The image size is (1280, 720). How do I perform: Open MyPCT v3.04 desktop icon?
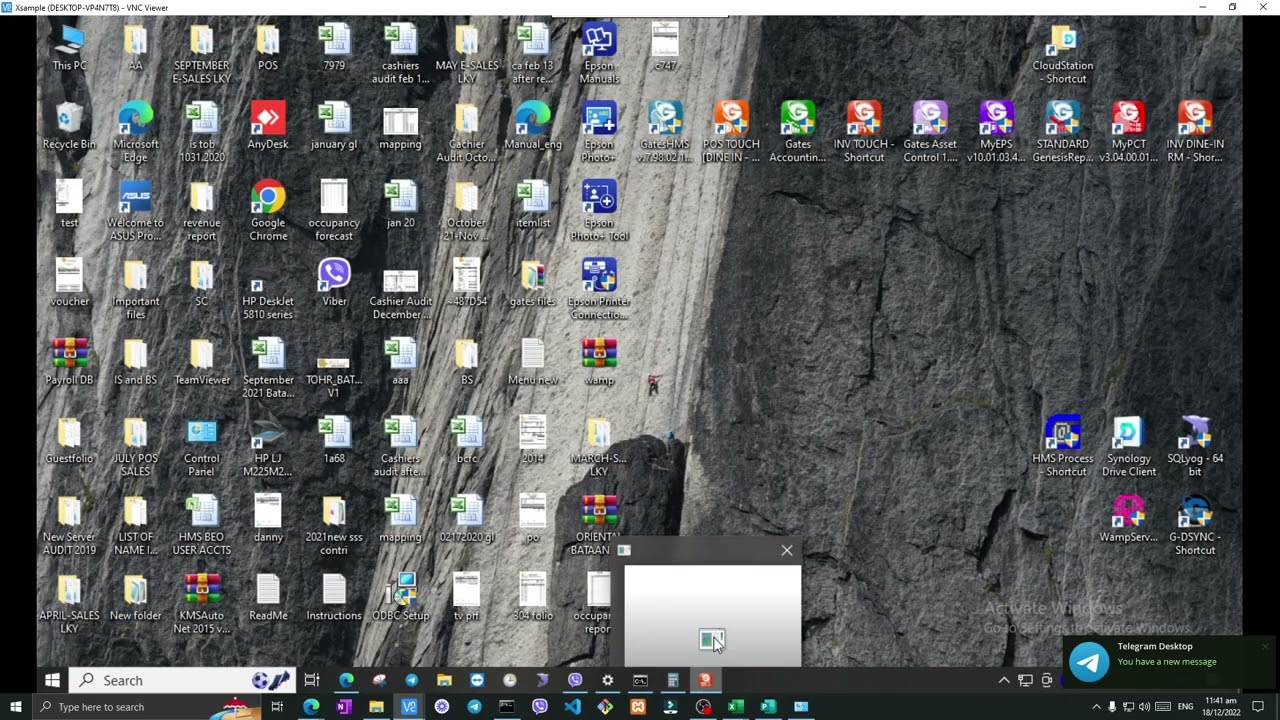click(x=1128, y=132)
